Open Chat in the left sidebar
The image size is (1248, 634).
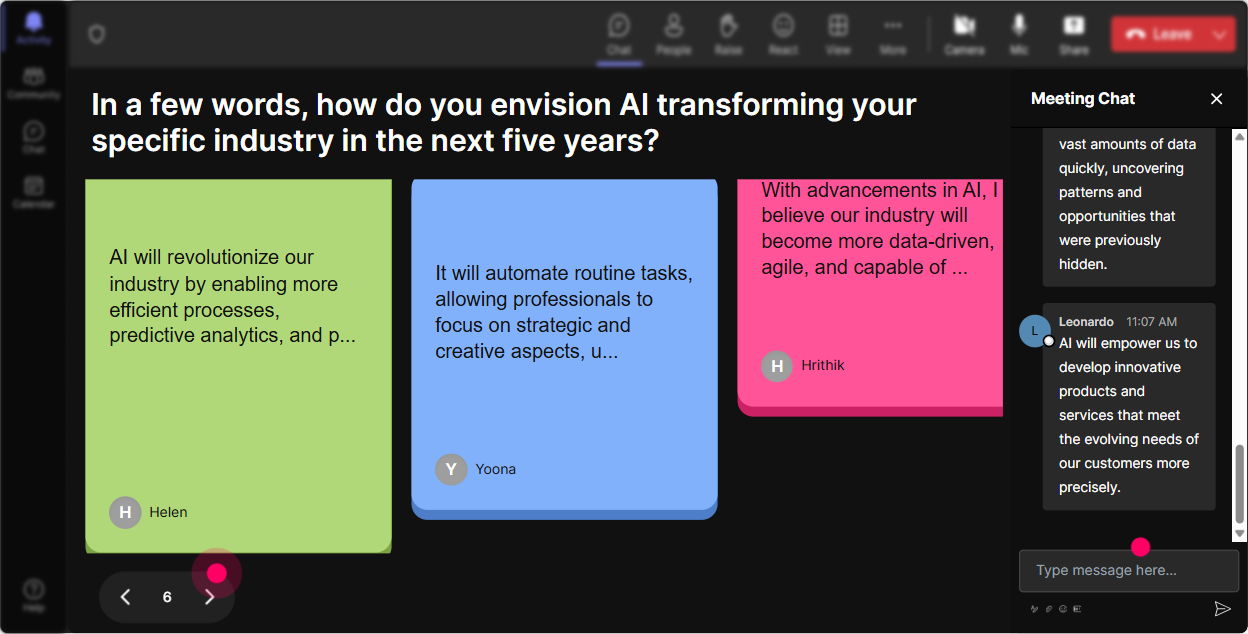point(33,137)
